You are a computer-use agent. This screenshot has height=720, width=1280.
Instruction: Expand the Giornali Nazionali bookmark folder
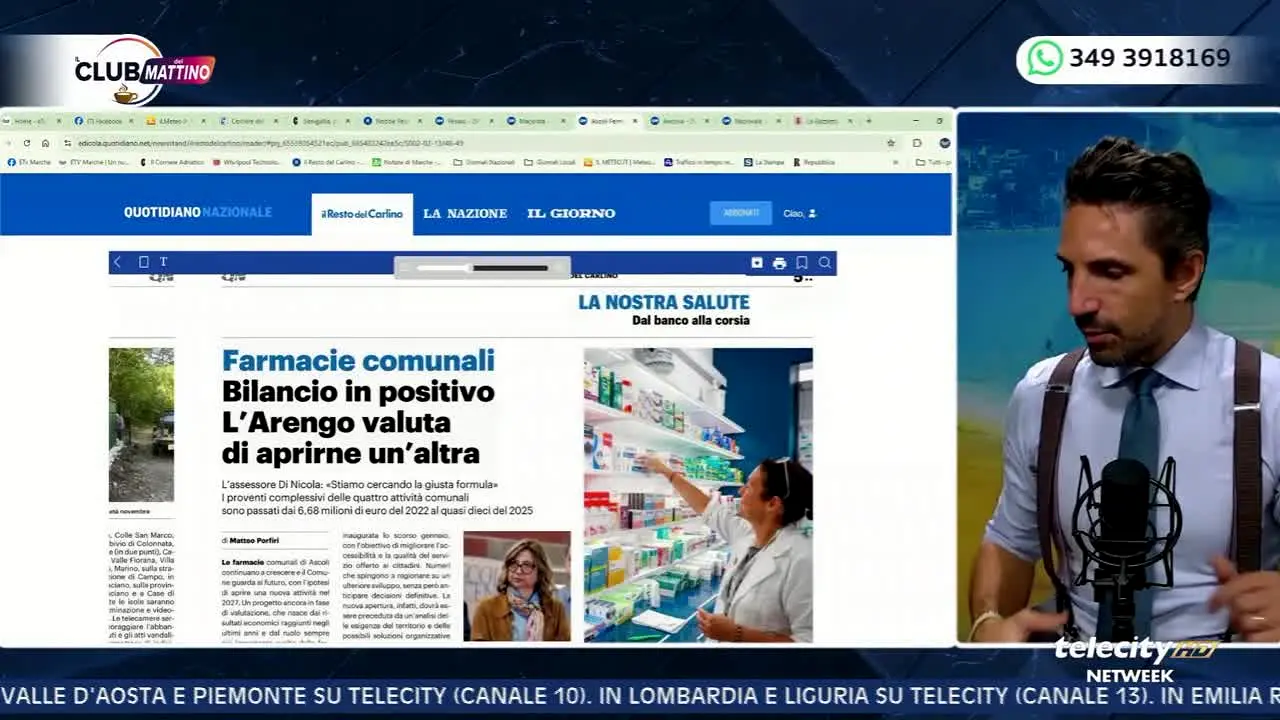point(485,162)
